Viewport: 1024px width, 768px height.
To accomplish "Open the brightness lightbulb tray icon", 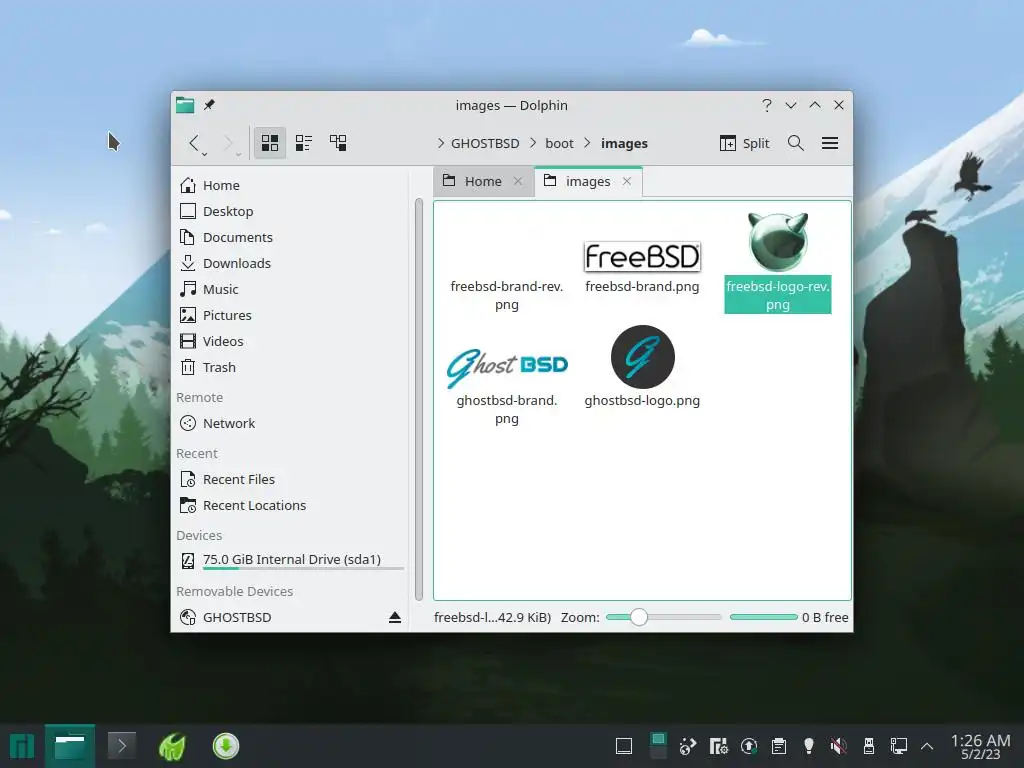I will tap(808, 746).
